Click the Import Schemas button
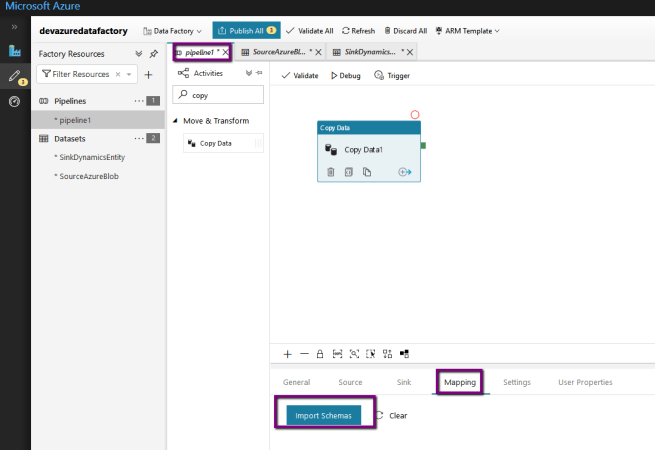 tap(325, 415)
